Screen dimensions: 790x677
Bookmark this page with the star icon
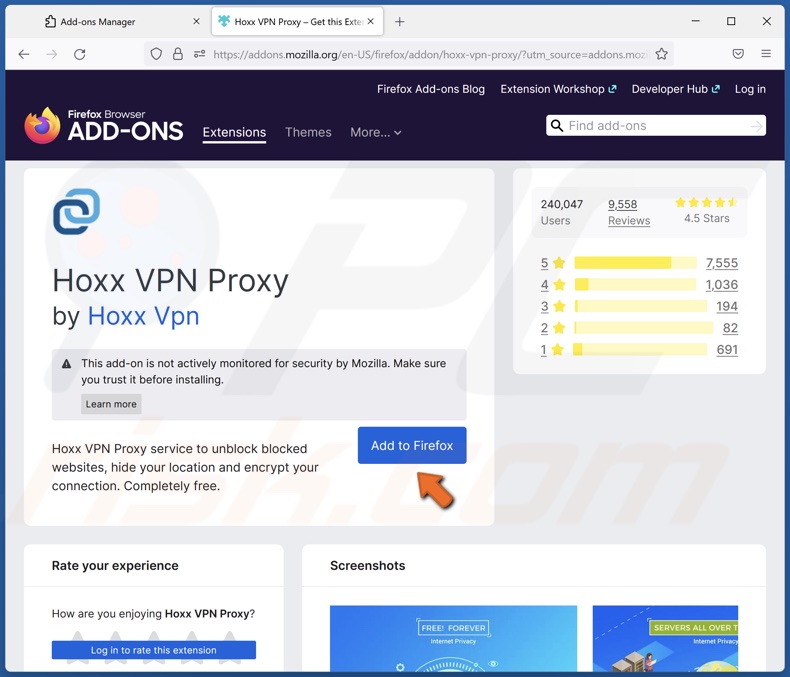point(662,54)
